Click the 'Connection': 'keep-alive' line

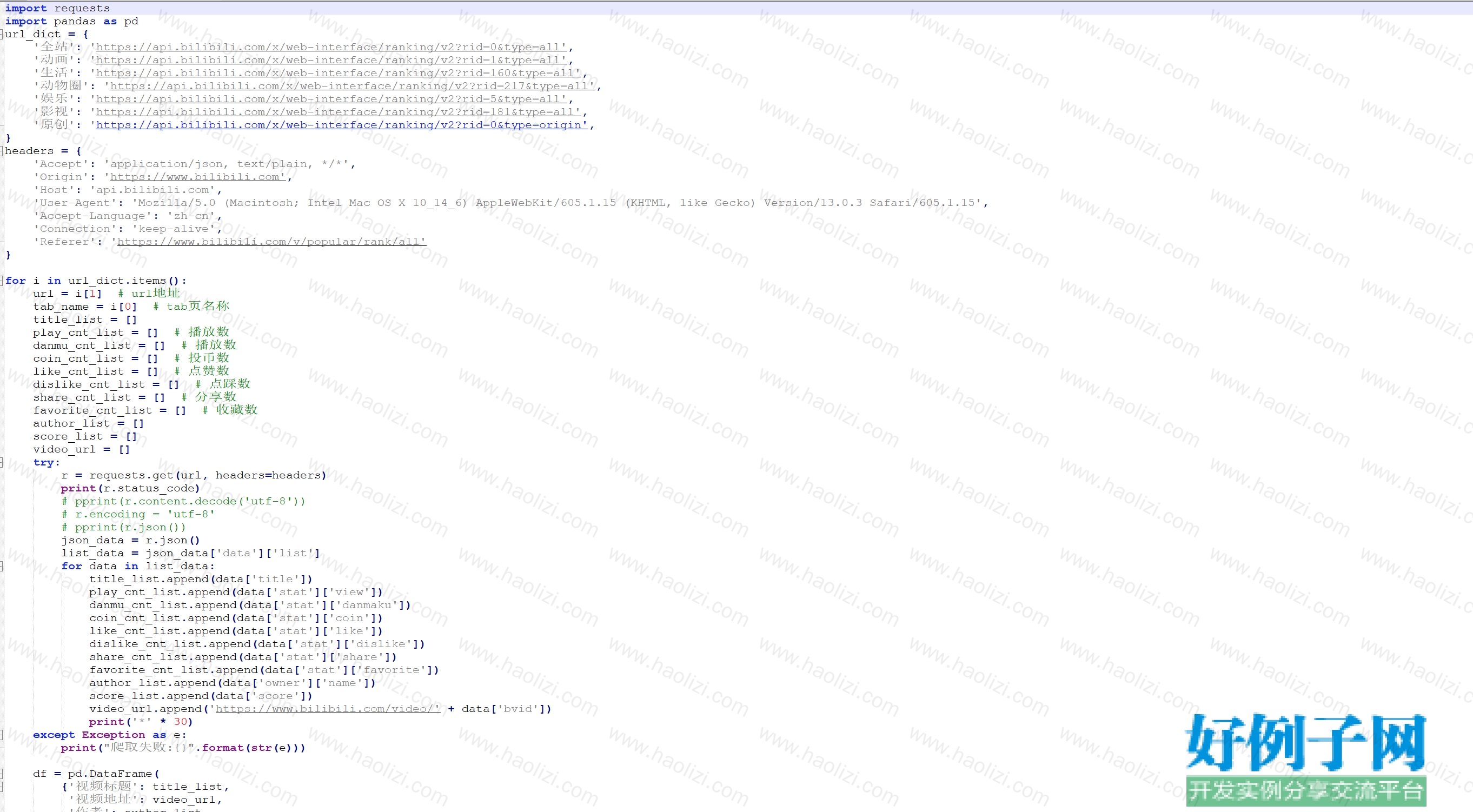coord(128,229)
